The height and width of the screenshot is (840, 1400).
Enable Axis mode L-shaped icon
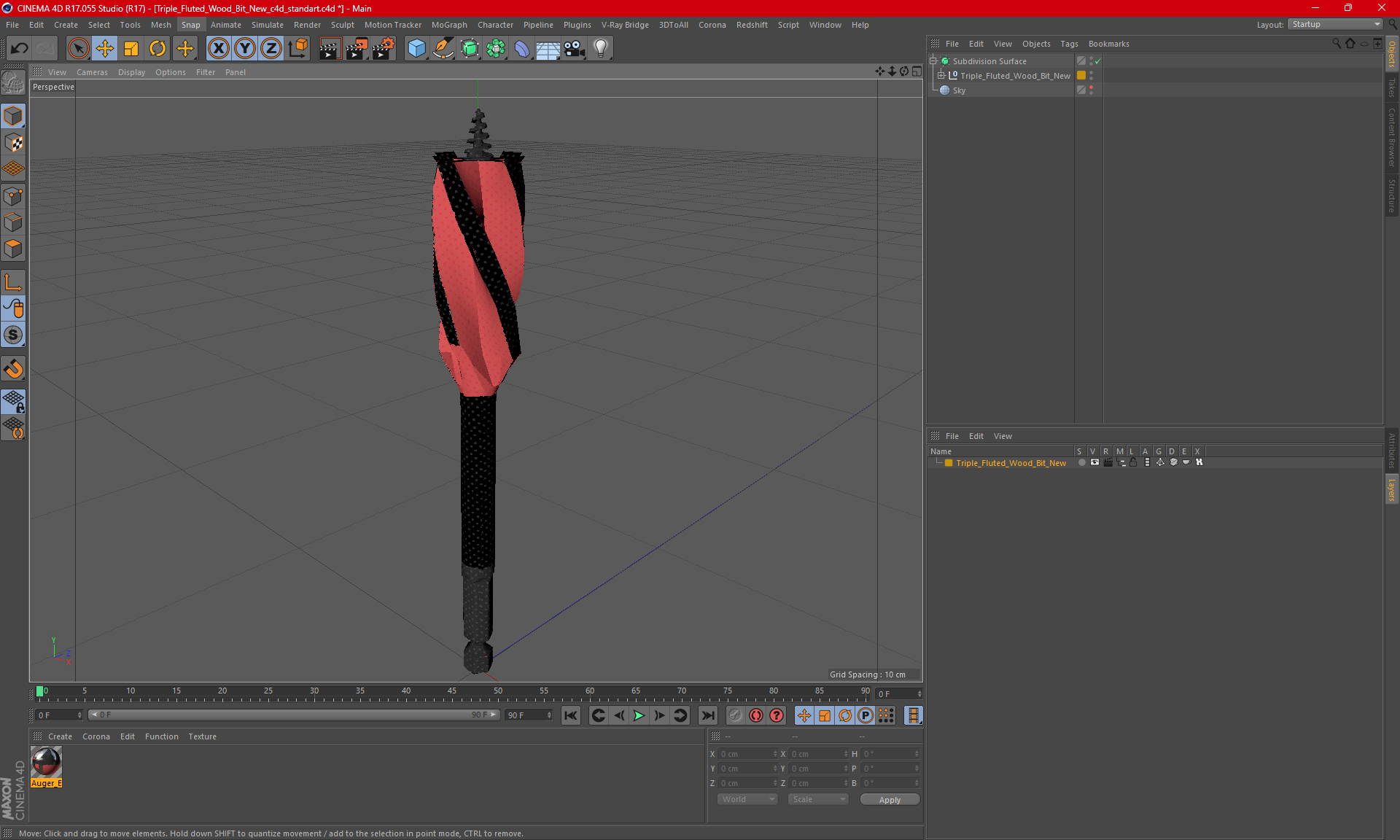pos(13,282)
